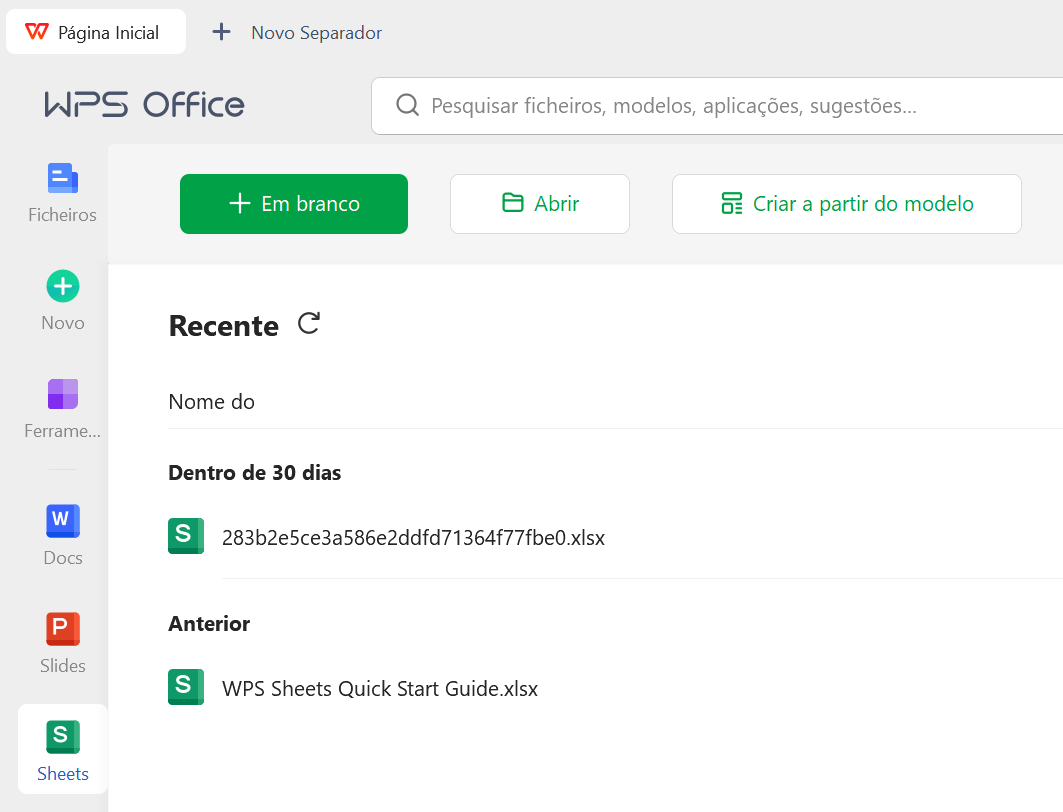
Task: Open the green Sheets icon beside the Quick Start Guide
Action: pos(186,687)
